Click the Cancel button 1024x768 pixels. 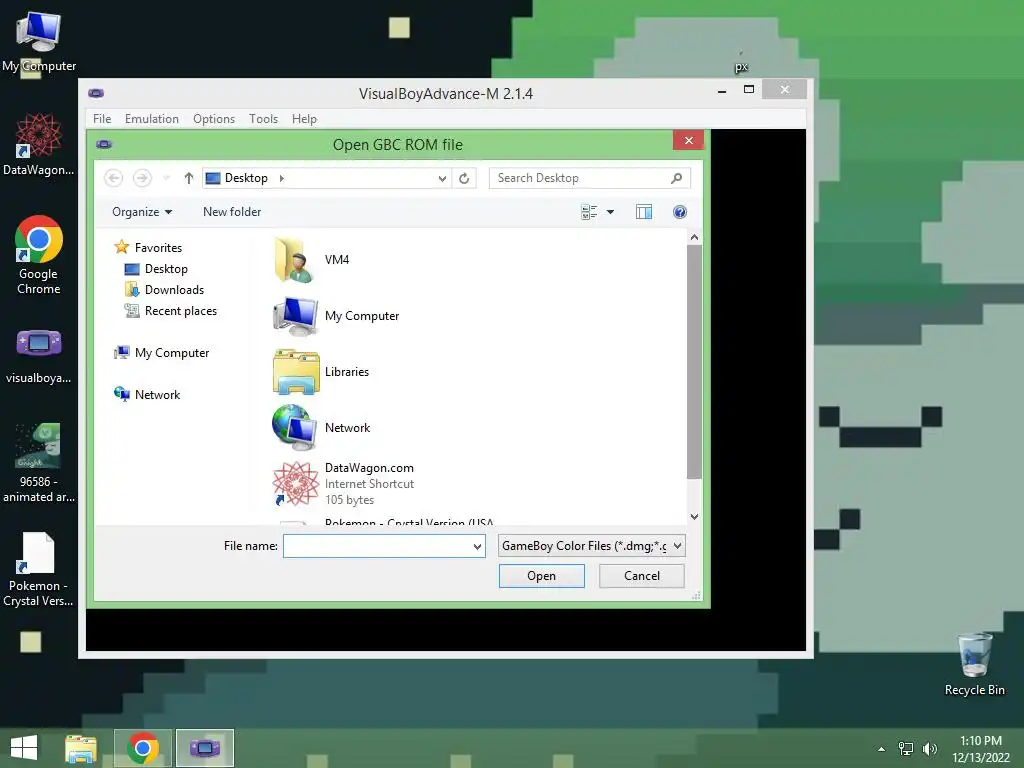point(641,576)
